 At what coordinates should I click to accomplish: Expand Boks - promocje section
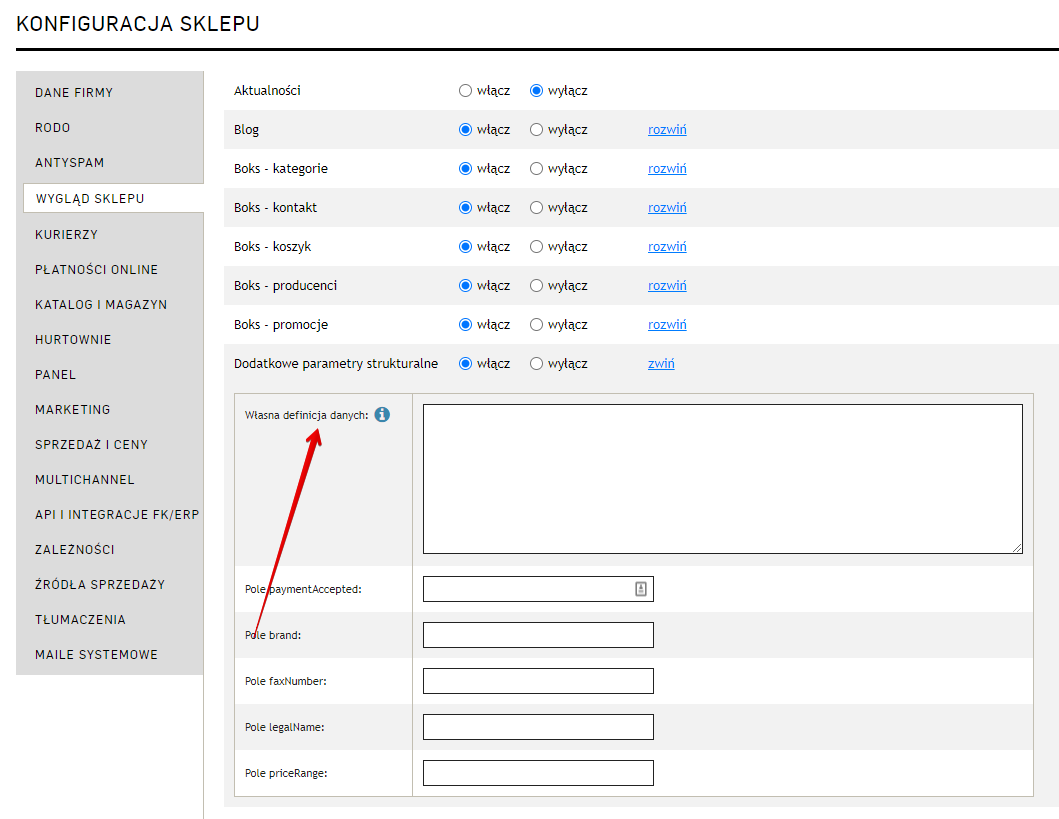coord(667,325)
